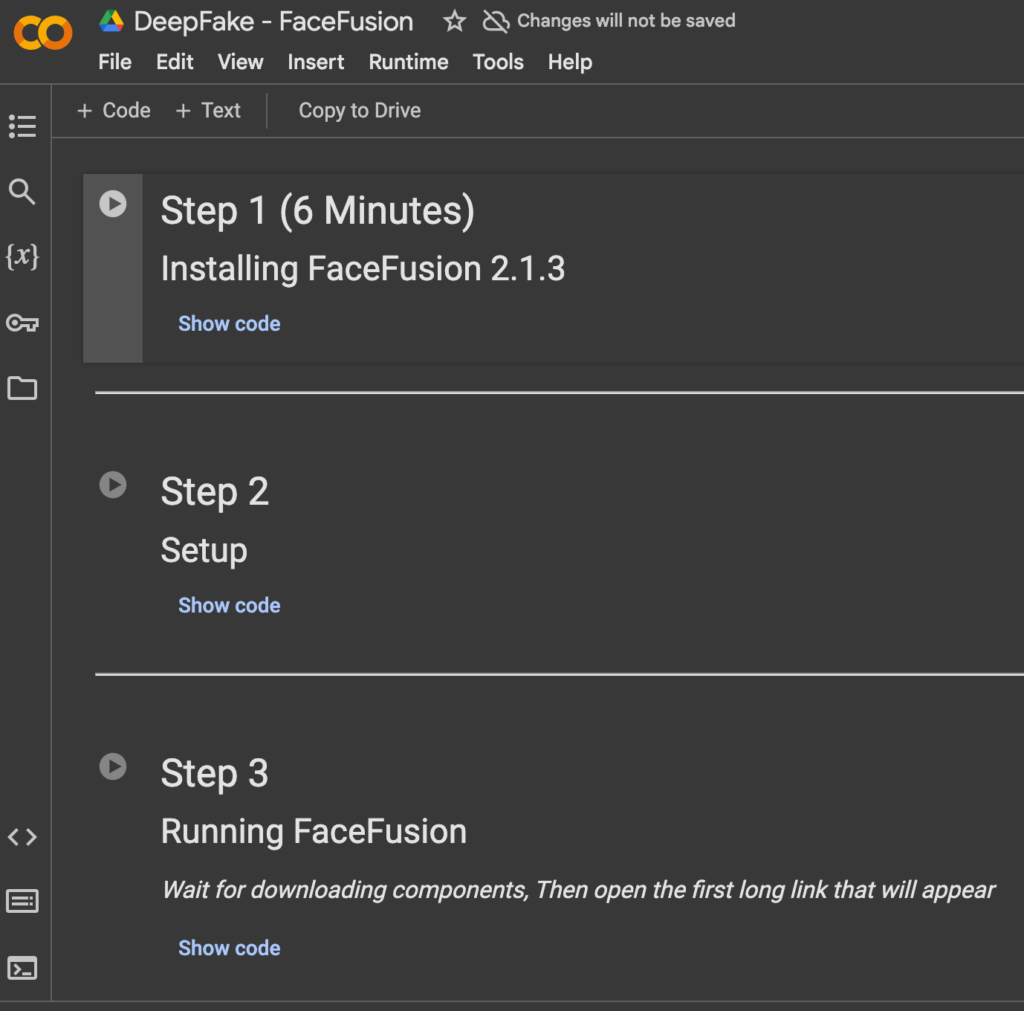The width and height of the screenshot is (1024, 1011).
Task: Open the Edit menu
Action: coord(174,62)
